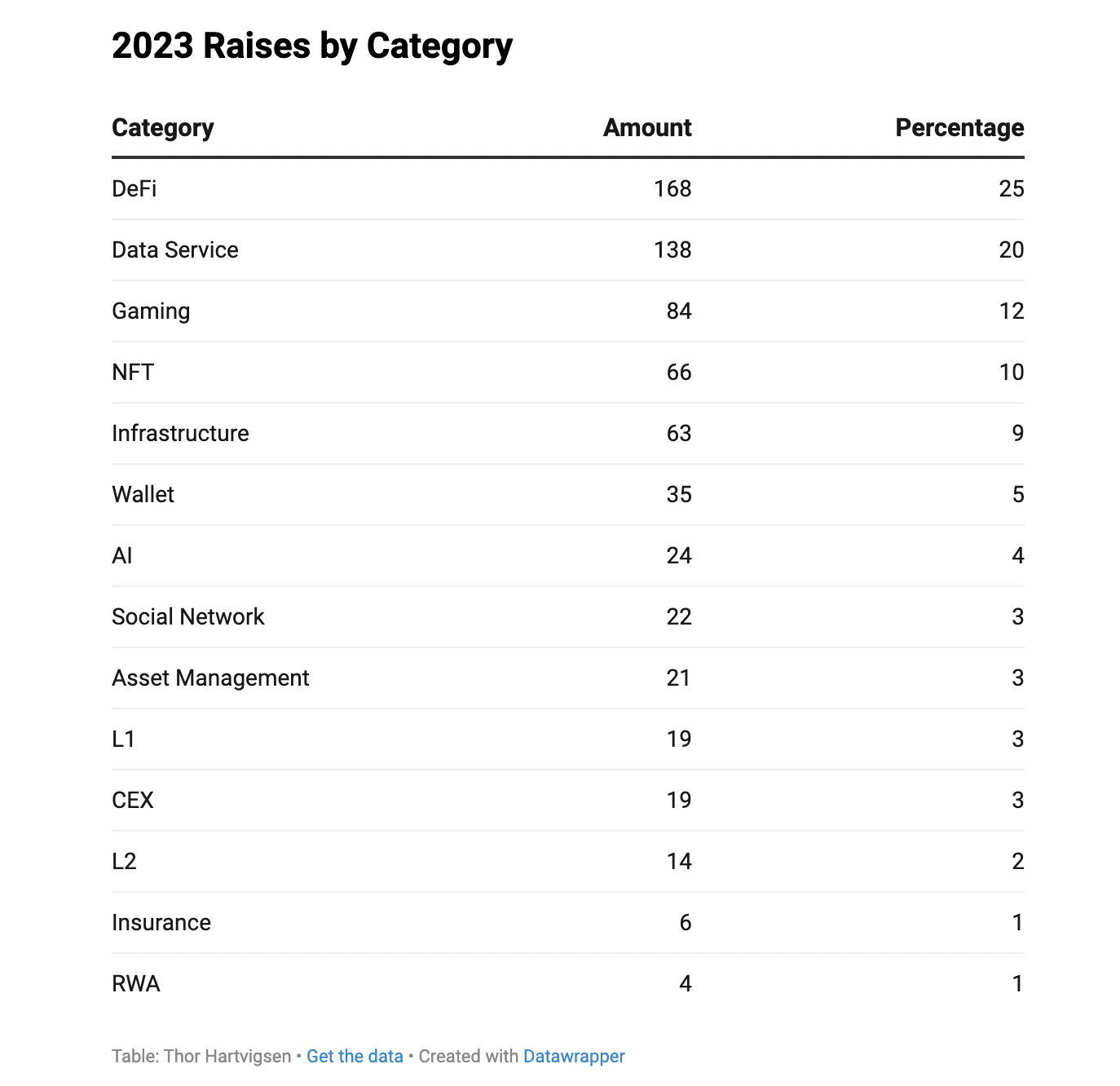Select the Data Service row label
Screen dimensions: 1120x1086
(x=175, y=250)
